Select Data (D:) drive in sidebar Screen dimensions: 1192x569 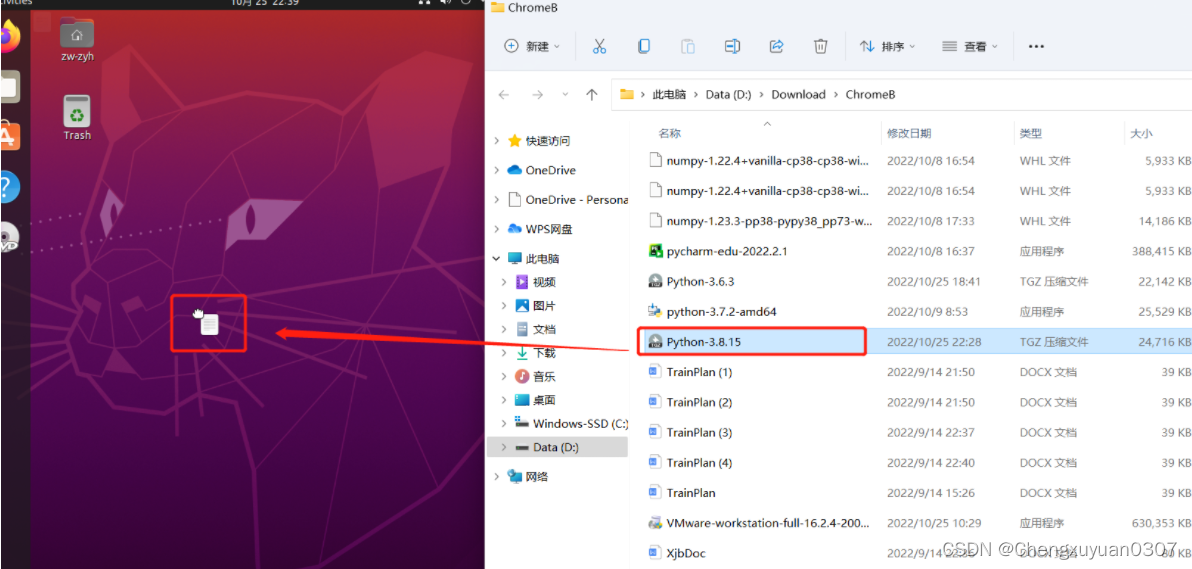coord(557,447)
